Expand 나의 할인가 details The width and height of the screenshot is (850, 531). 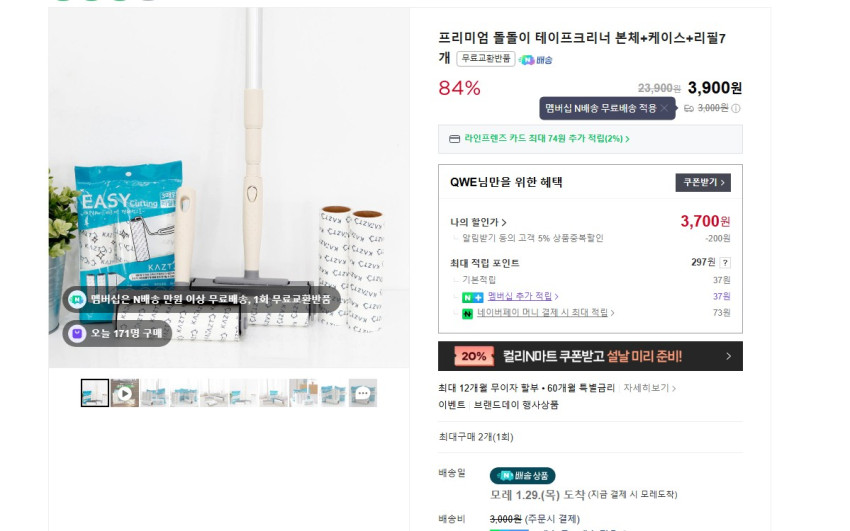point(478,222)
